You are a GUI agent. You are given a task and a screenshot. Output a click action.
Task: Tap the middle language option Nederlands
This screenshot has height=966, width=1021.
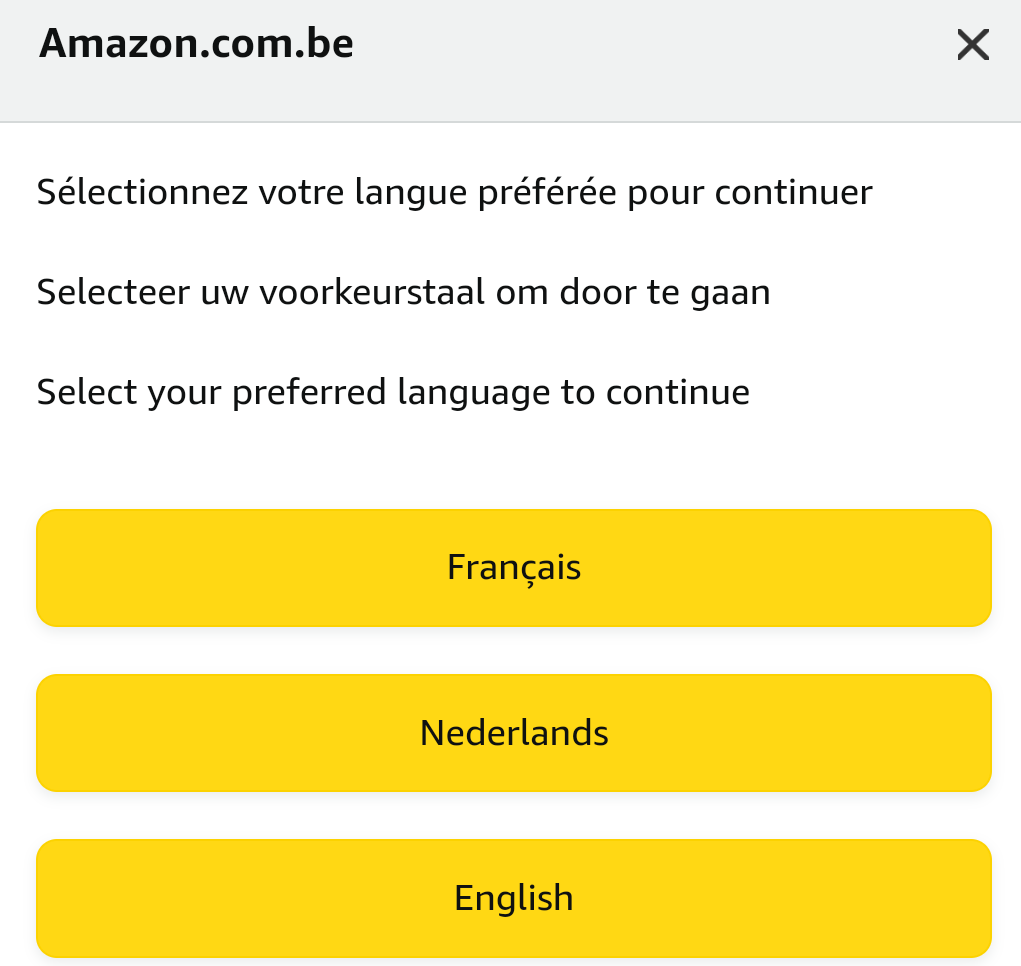click(513, 733)
